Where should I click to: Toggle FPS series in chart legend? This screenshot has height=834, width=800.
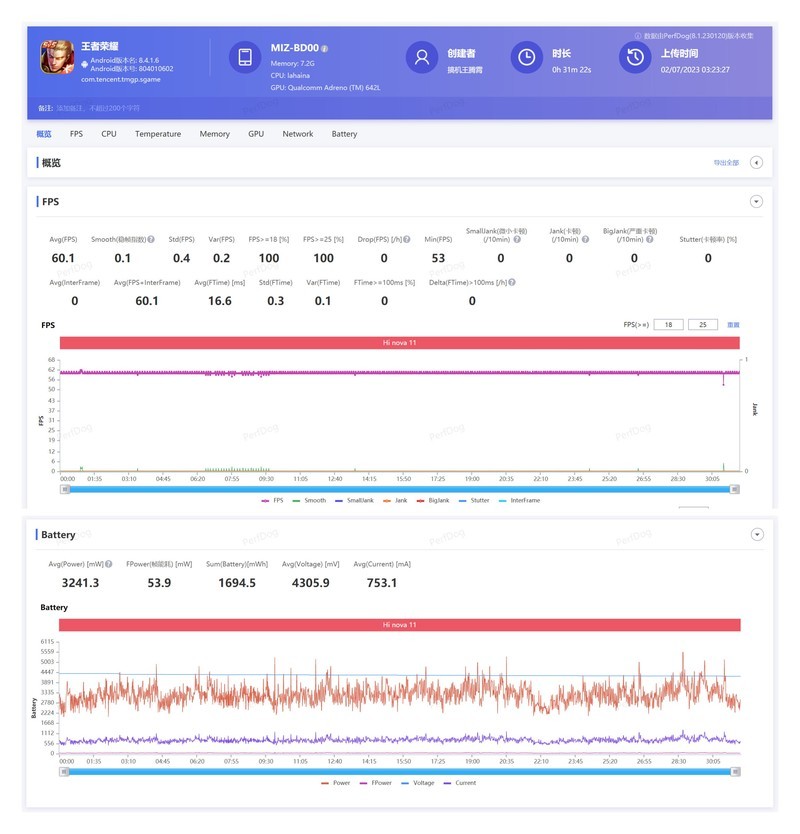[x=272, y=501]
